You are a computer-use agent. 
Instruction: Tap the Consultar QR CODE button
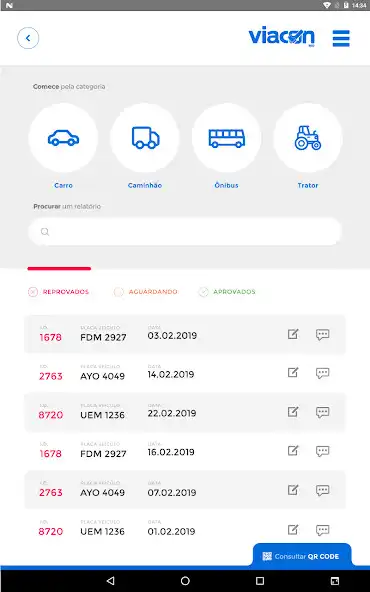click(x=301, y=556)
